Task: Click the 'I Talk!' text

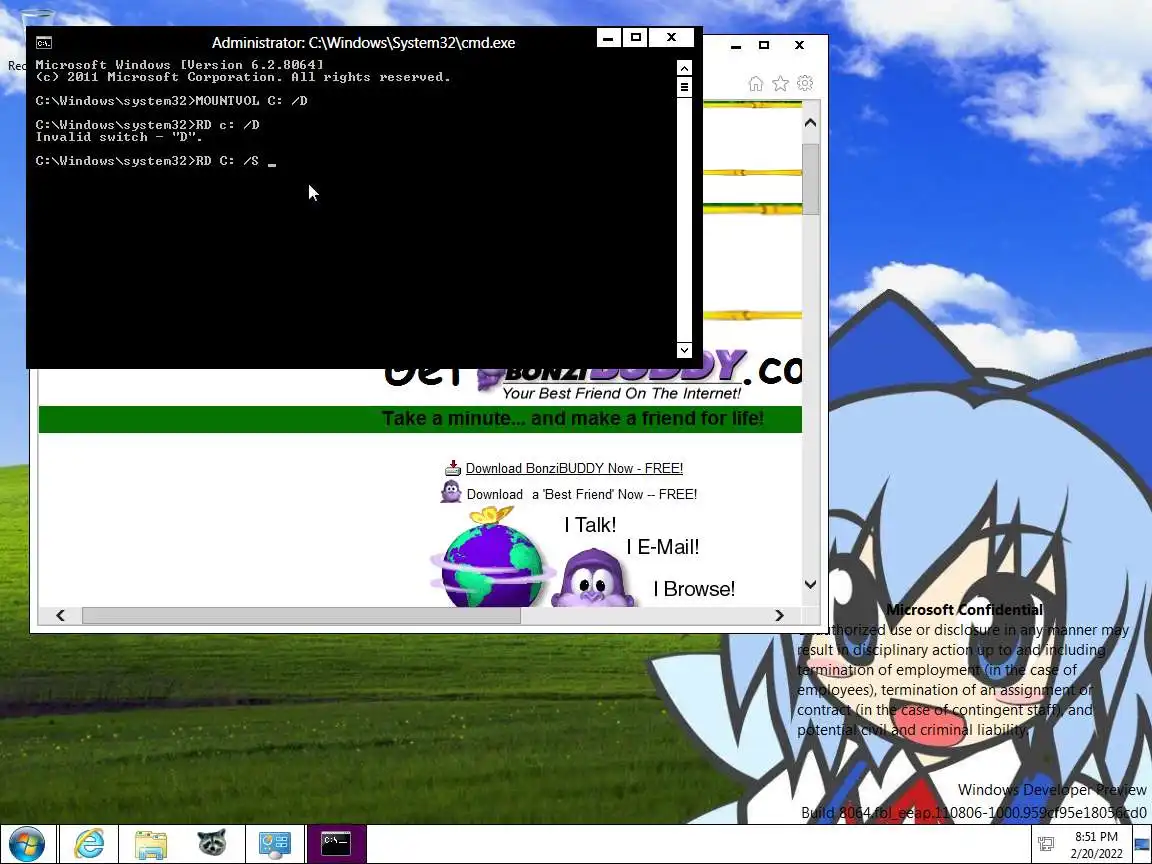Action: pos(590,525)
